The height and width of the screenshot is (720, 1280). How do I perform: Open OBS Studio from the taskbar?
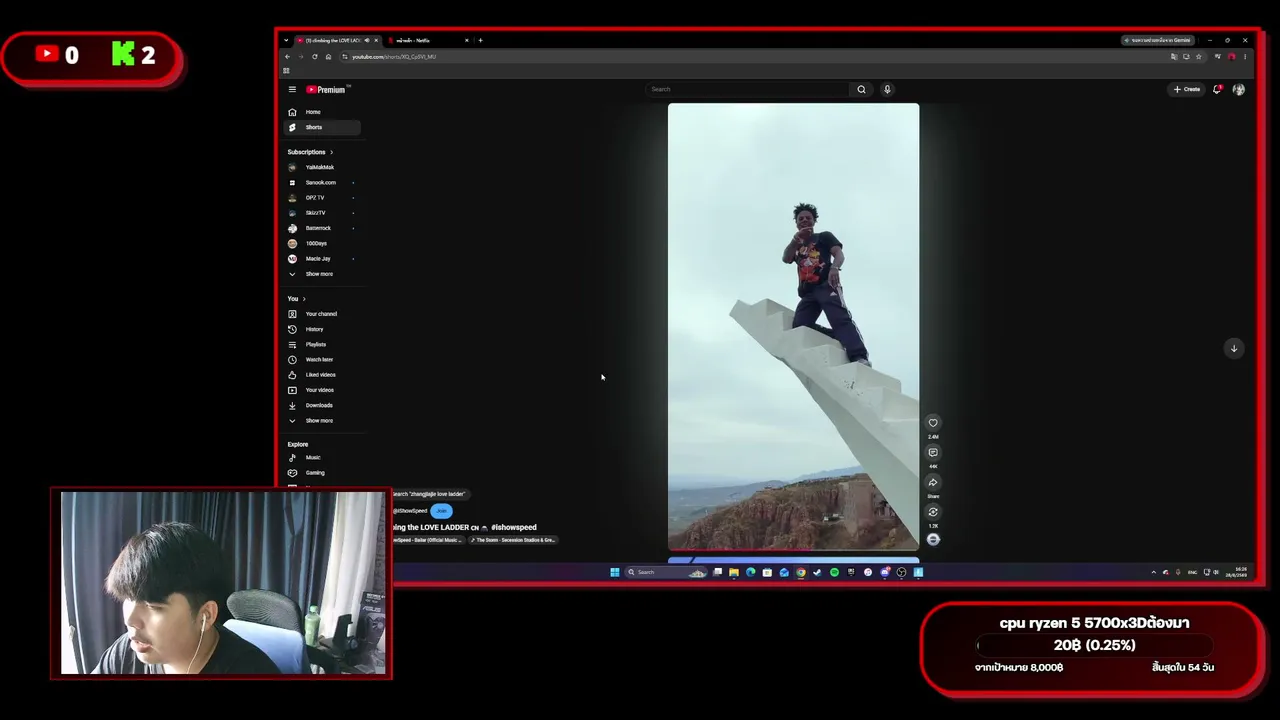[901, 572]
